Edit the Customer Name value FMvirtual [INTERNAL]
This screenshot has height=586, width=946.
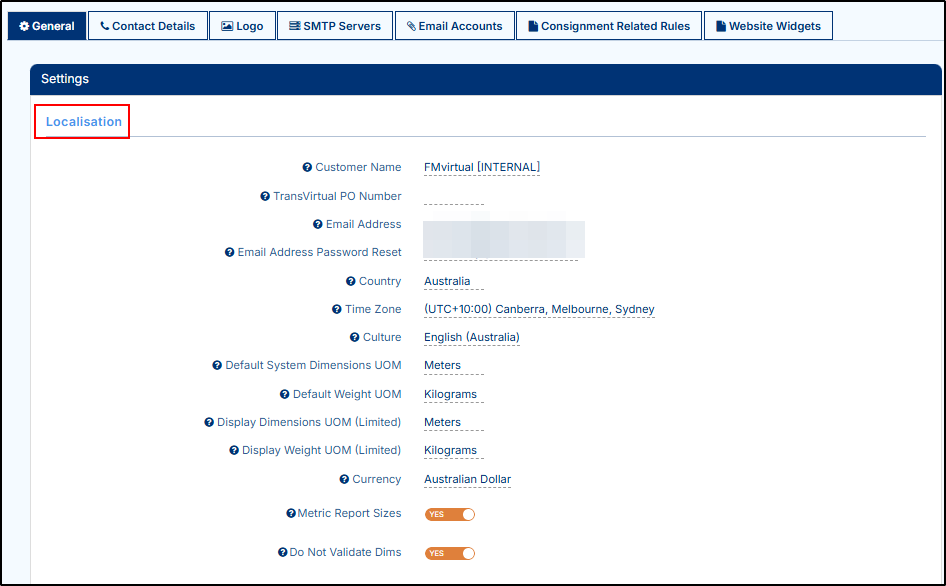[x=481, y=168]
